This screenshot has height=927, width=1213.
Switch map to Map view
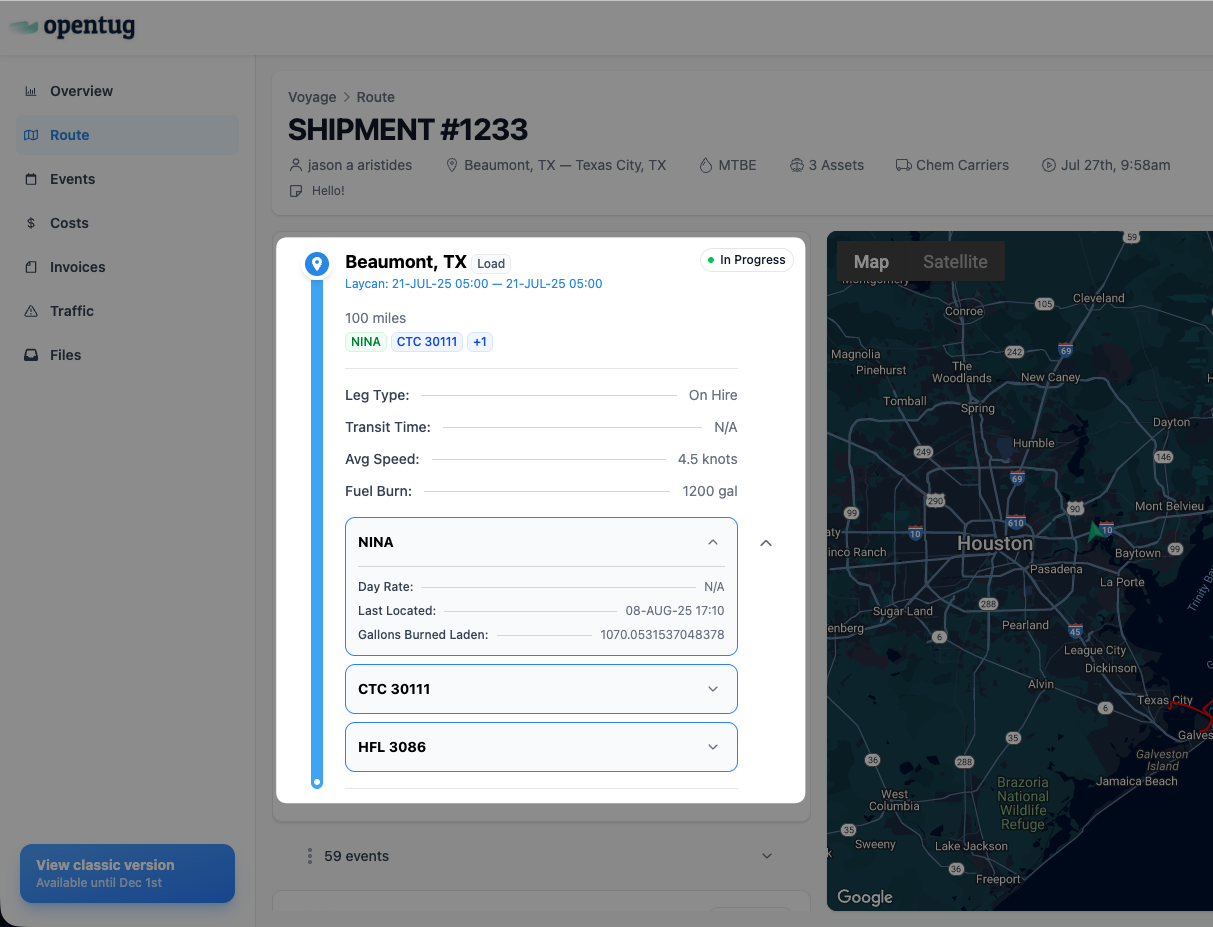871,262
